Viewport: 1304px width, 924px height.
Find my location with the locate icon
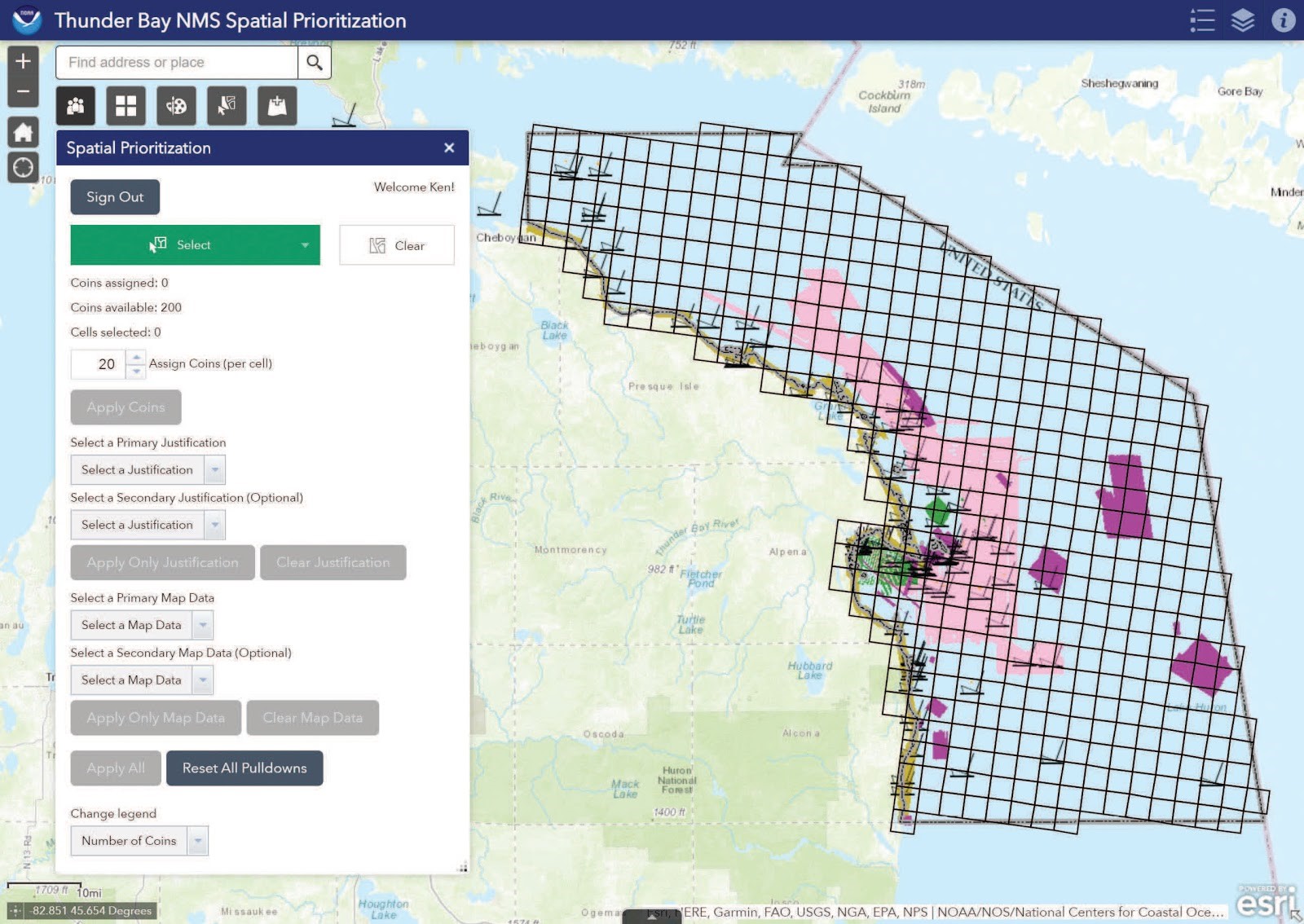[23, 167]
